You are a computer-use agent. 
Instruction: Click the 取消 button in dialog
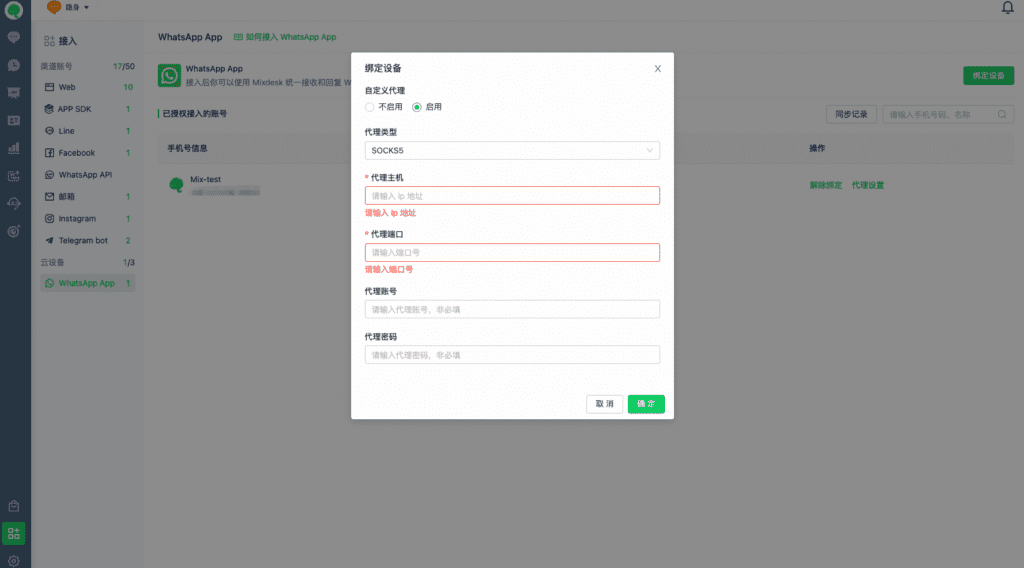click(604, 404)
